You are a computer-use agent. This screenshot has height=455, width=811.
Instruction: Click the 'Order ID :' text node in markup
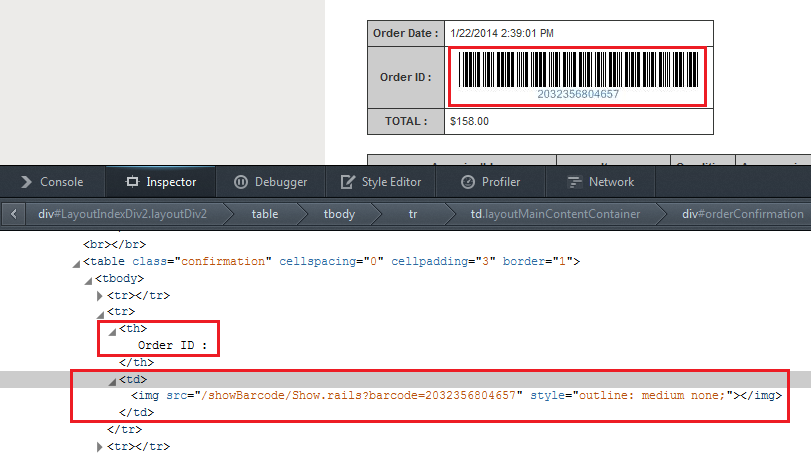pos(172,345)
